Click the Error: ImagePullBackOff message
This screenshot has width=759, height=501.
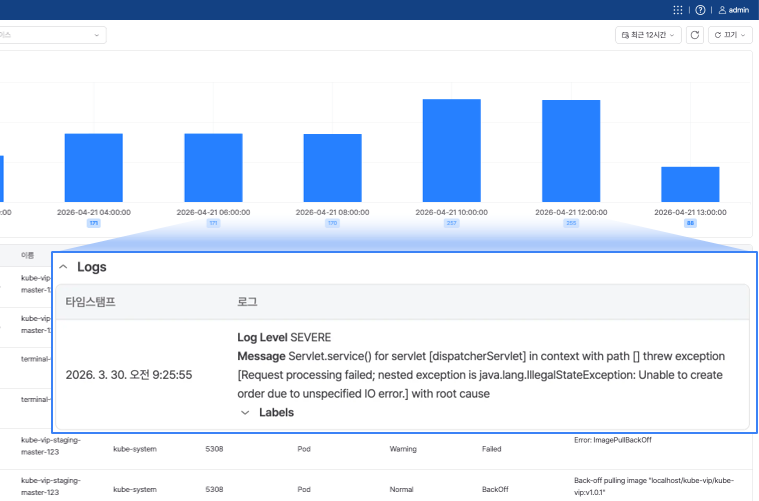[613, 440]
